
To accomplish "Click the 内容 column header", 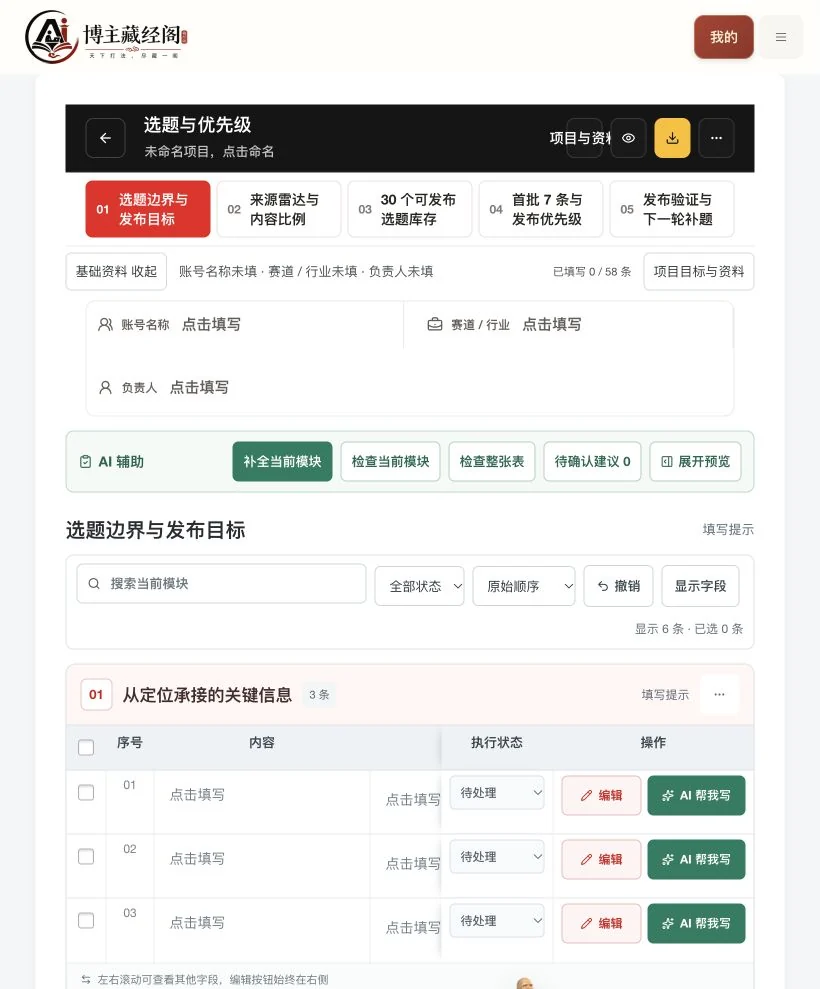I will (262, 742).
